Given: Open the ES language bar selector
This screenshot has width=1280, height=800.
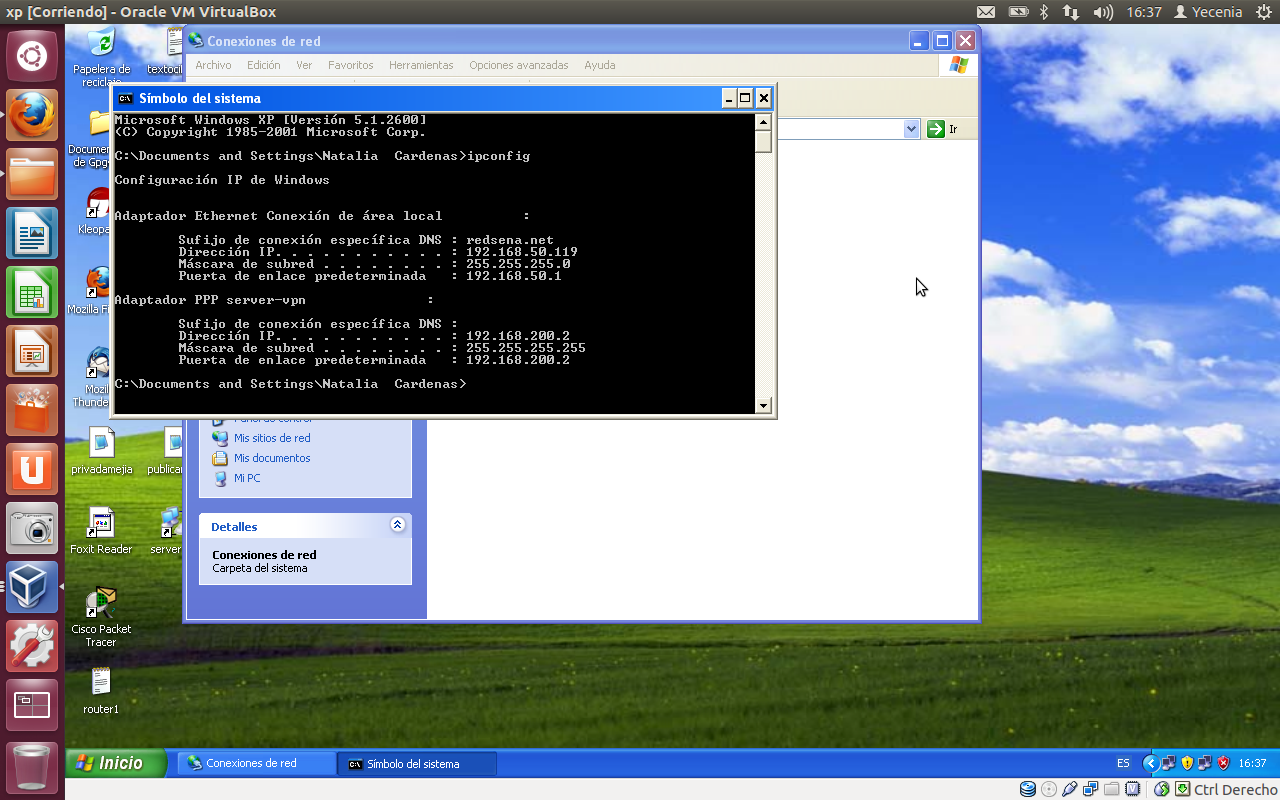Looking at the screenshot, I should pyautogui.click(x=1123, y=763).
